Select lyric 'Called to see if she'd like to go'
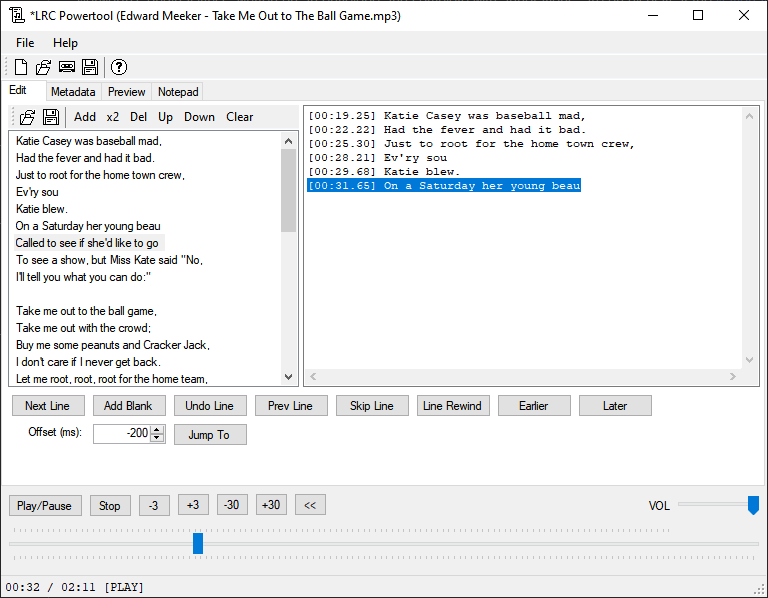The image size is (768, 598). (x=87, y=243)
